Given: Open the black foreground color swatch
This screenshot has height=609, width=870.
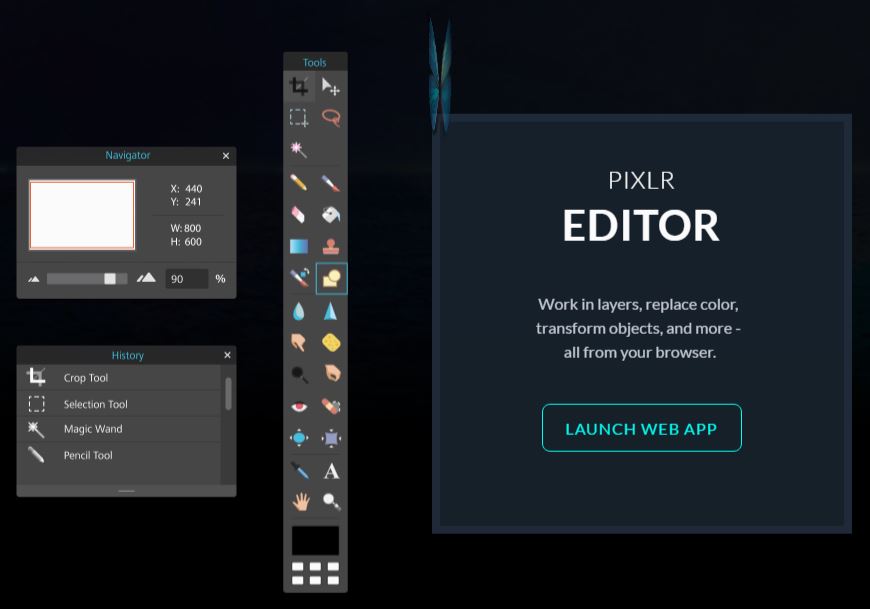Looking at the screenshot, I should pos(315,541).
